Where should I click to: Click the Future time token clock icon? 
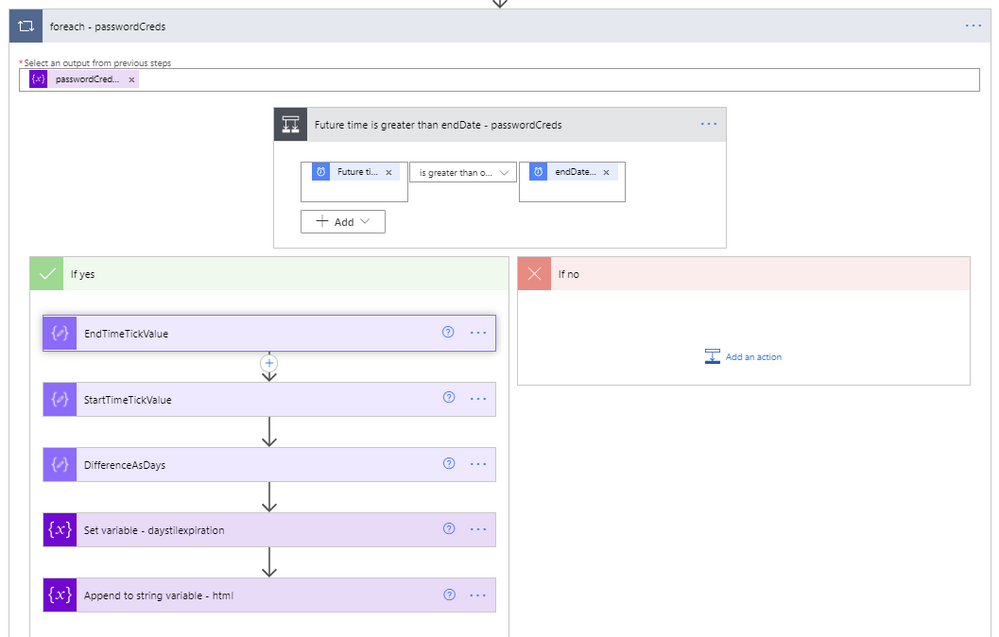coord(321,172)
